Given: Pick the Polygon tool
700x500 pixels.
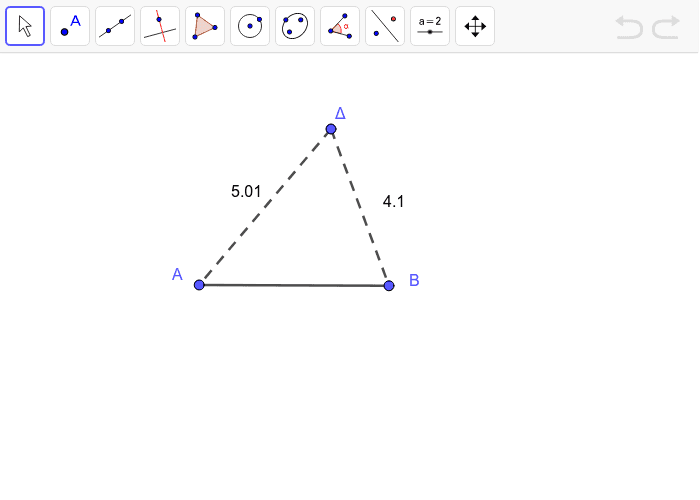Looking at the screenshot, I should [205, 26].
